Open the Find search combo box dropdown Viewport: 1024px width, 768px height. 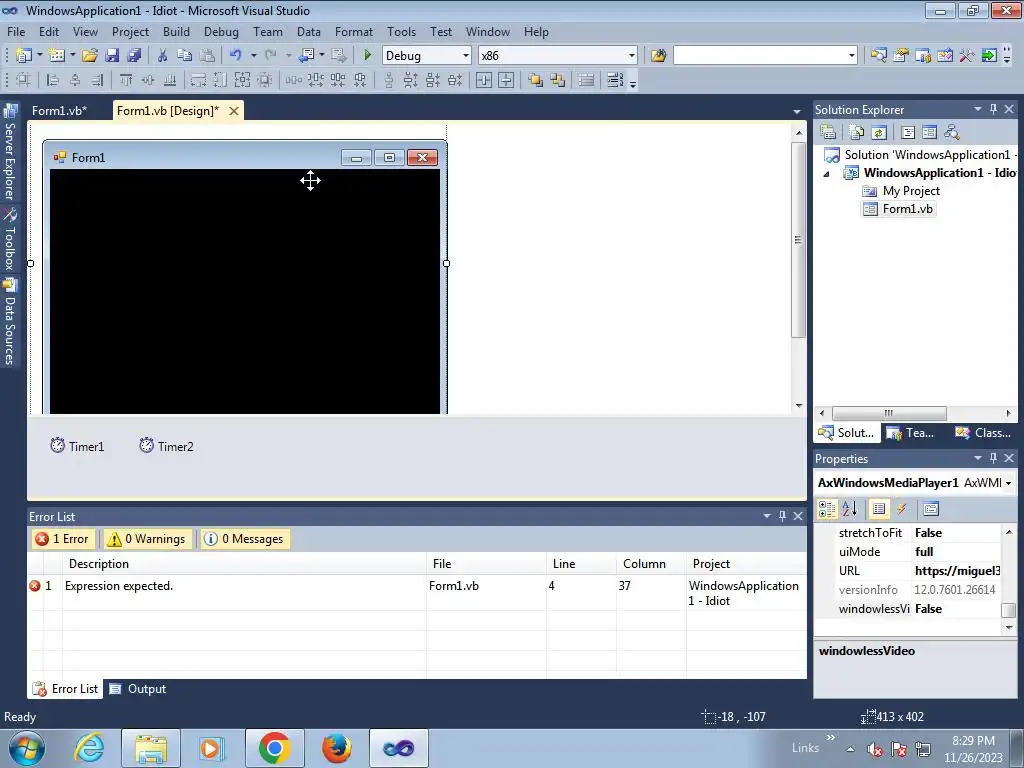point(852,56)
